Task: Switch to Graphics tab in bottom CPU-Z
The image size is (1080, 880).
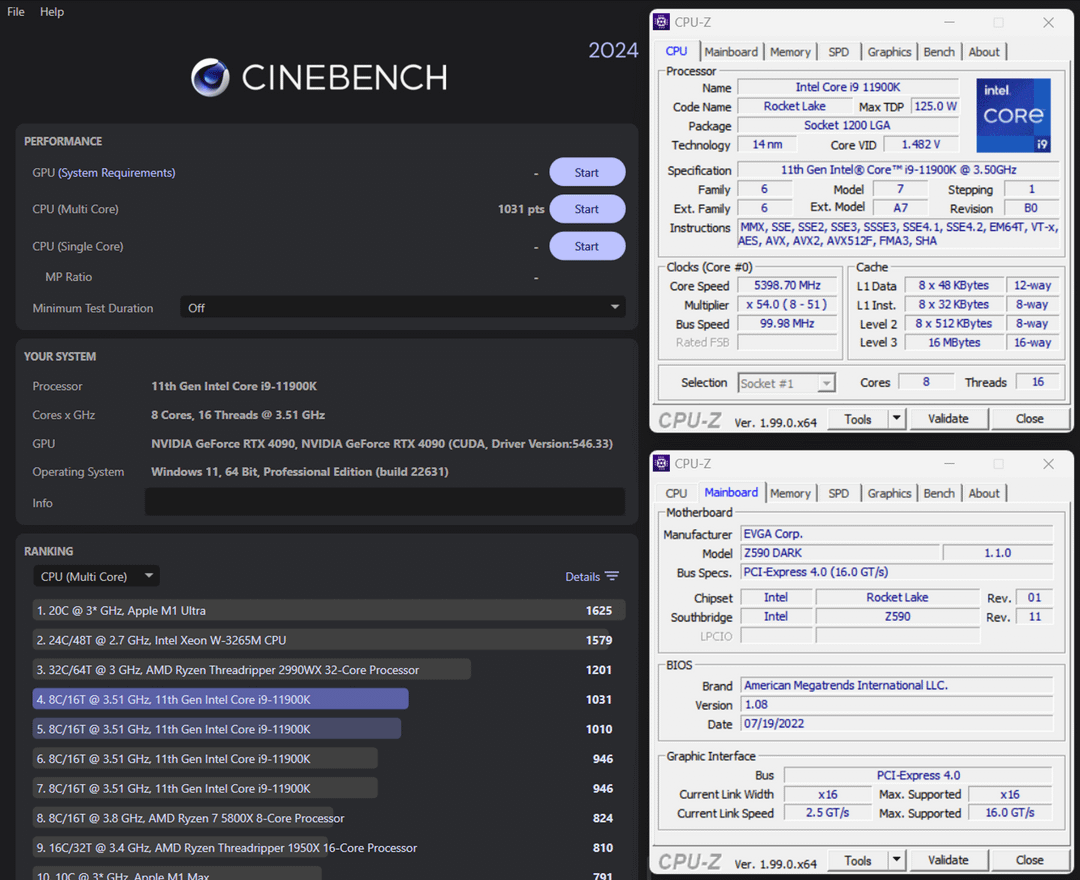Action: (x=889, y=494)
